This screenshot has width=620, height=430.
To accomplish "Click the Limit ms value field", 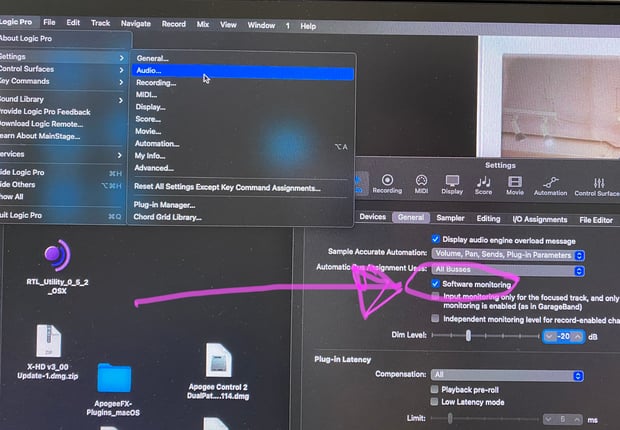I will click(563, 419).
